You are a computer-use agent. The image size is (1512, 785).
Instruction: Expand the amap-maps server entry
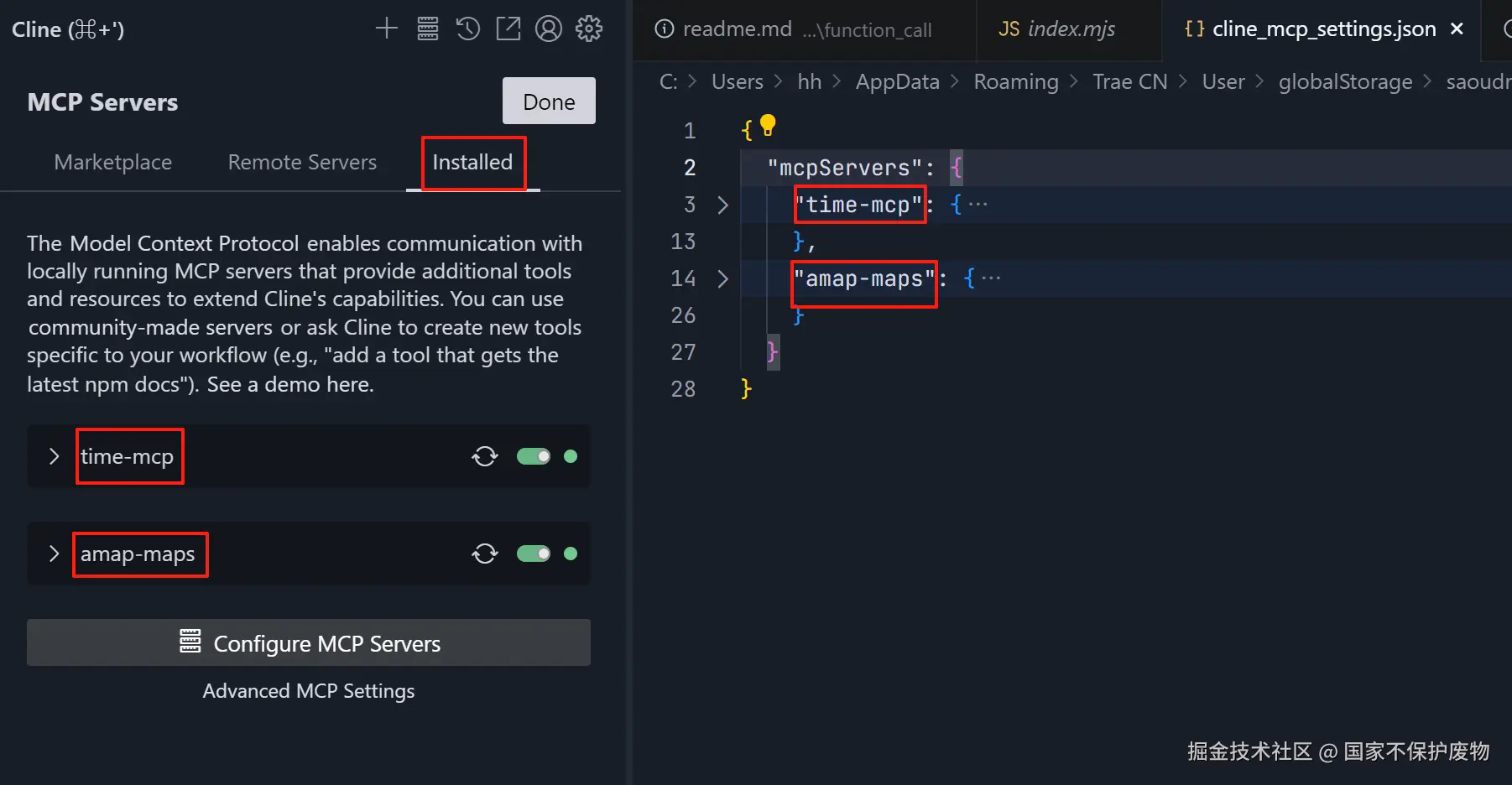pos(54,554)
